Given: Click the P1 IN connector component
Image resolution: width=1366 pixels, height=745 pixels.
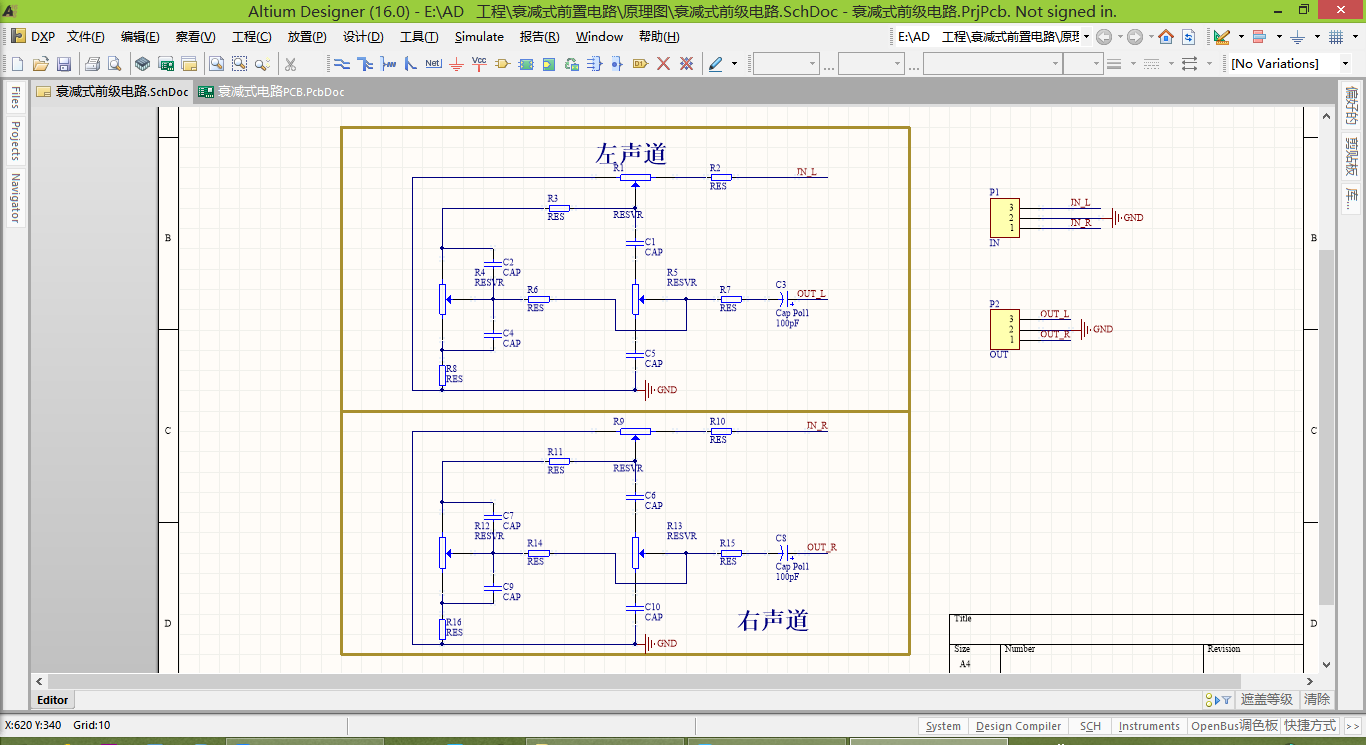Looking at the screenshot, I should point(1005,218).
